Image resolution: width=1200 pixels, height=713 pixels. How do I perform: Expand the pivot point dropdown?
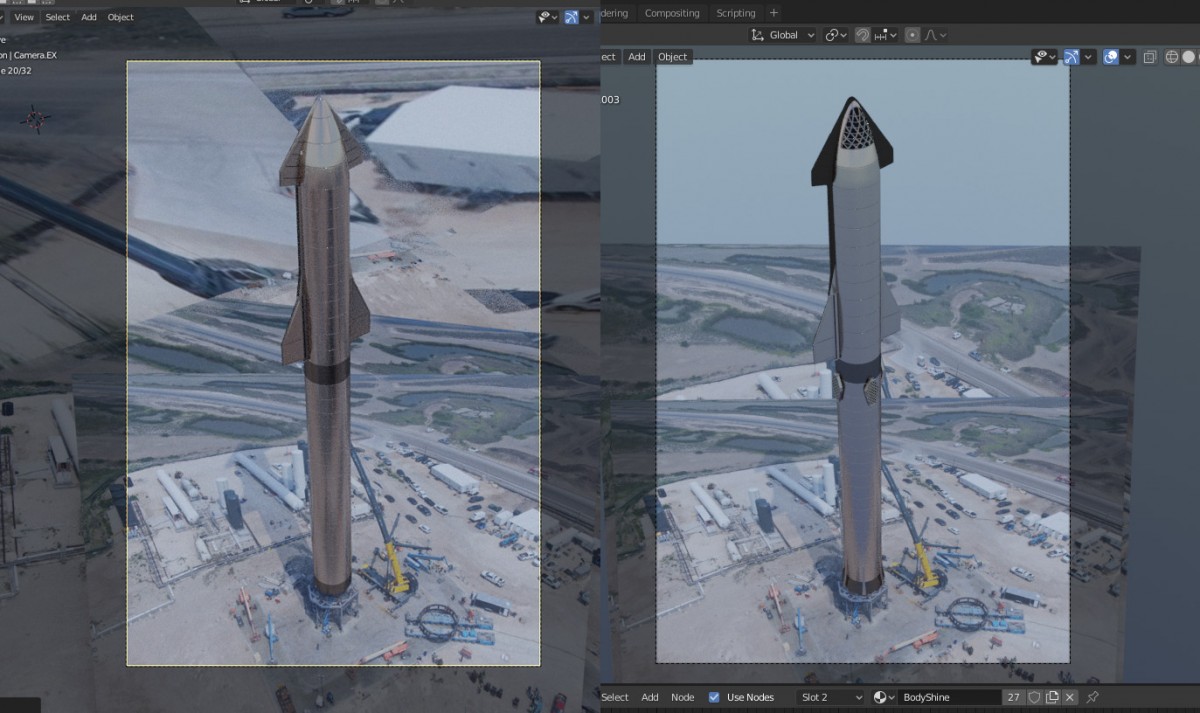coord(835,35)
